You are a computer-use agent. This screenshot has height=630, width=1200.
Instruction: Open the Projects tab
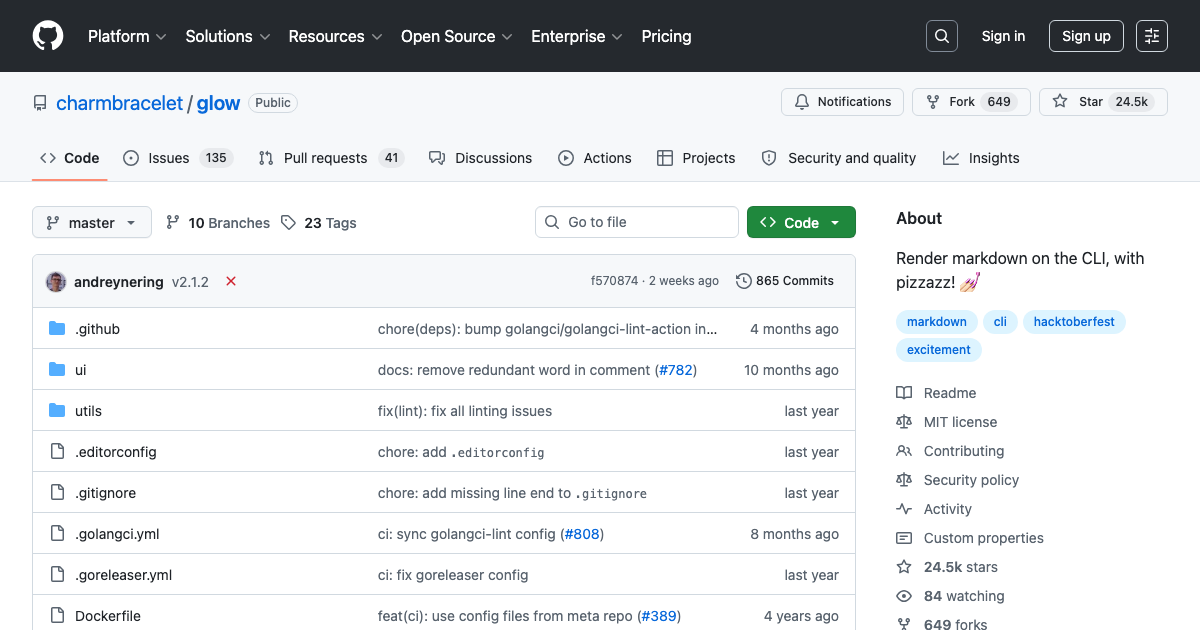click(696, 158)
